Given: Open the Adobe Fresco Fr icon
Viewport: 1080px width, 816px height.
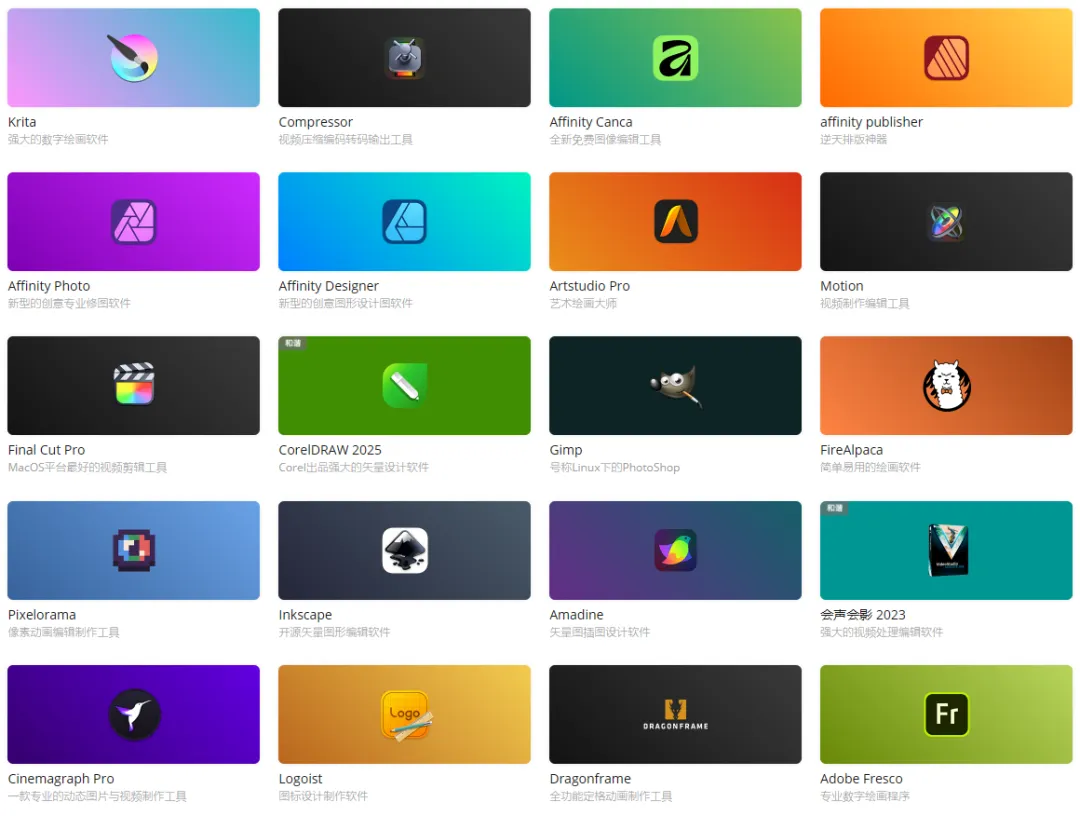Looking at the screenshot, I should coord(946,714).
